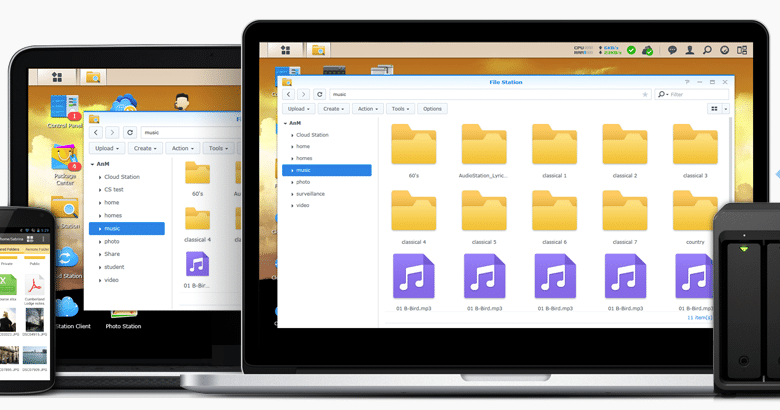This screenshot has width=780, height=410.
Task: Open the Action dropdown in laptop File Station
Action: (x=368, y=108)
